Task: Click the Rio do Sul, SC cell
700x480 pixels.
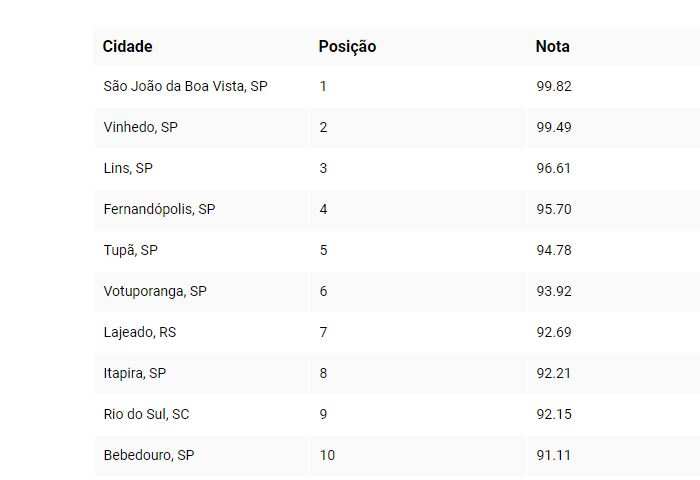Action: coord(146,414)
